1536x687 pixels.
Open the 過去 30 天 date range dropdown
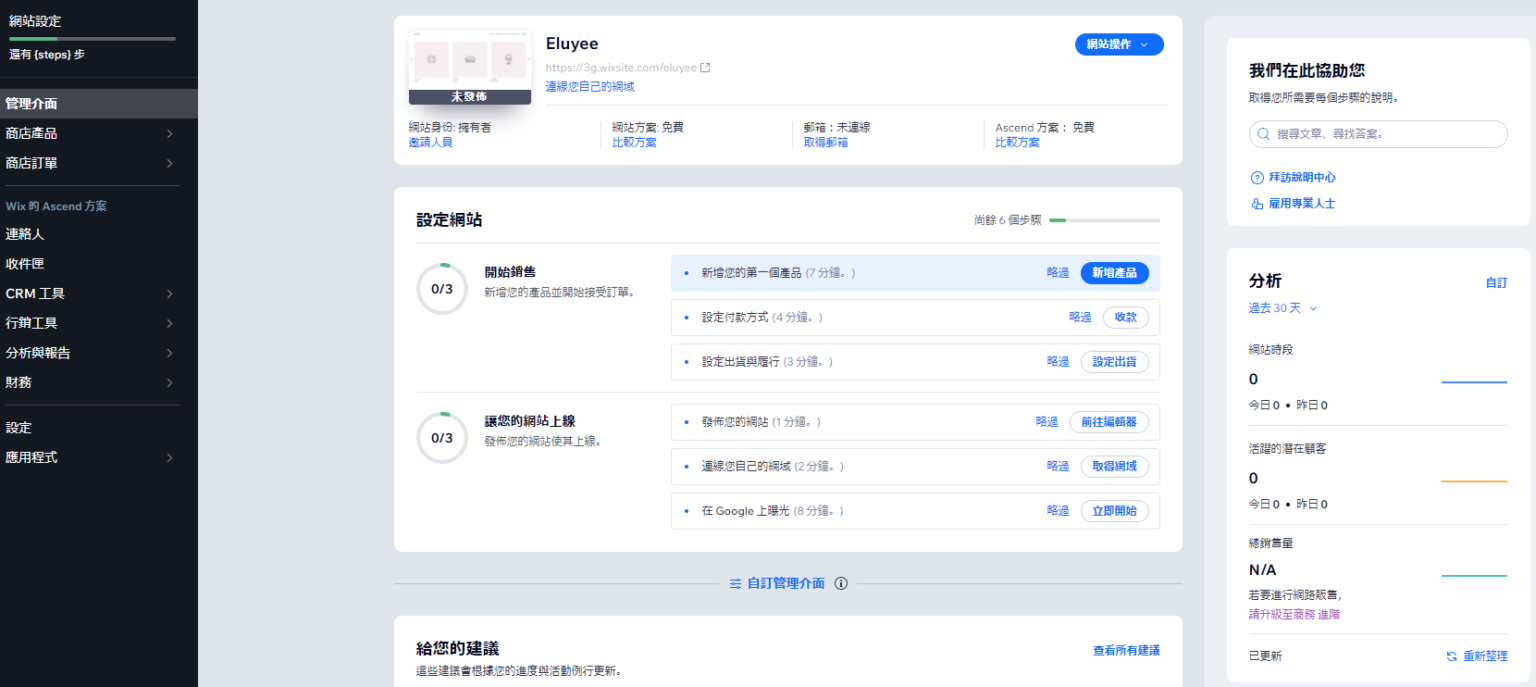pos(1283,308)
